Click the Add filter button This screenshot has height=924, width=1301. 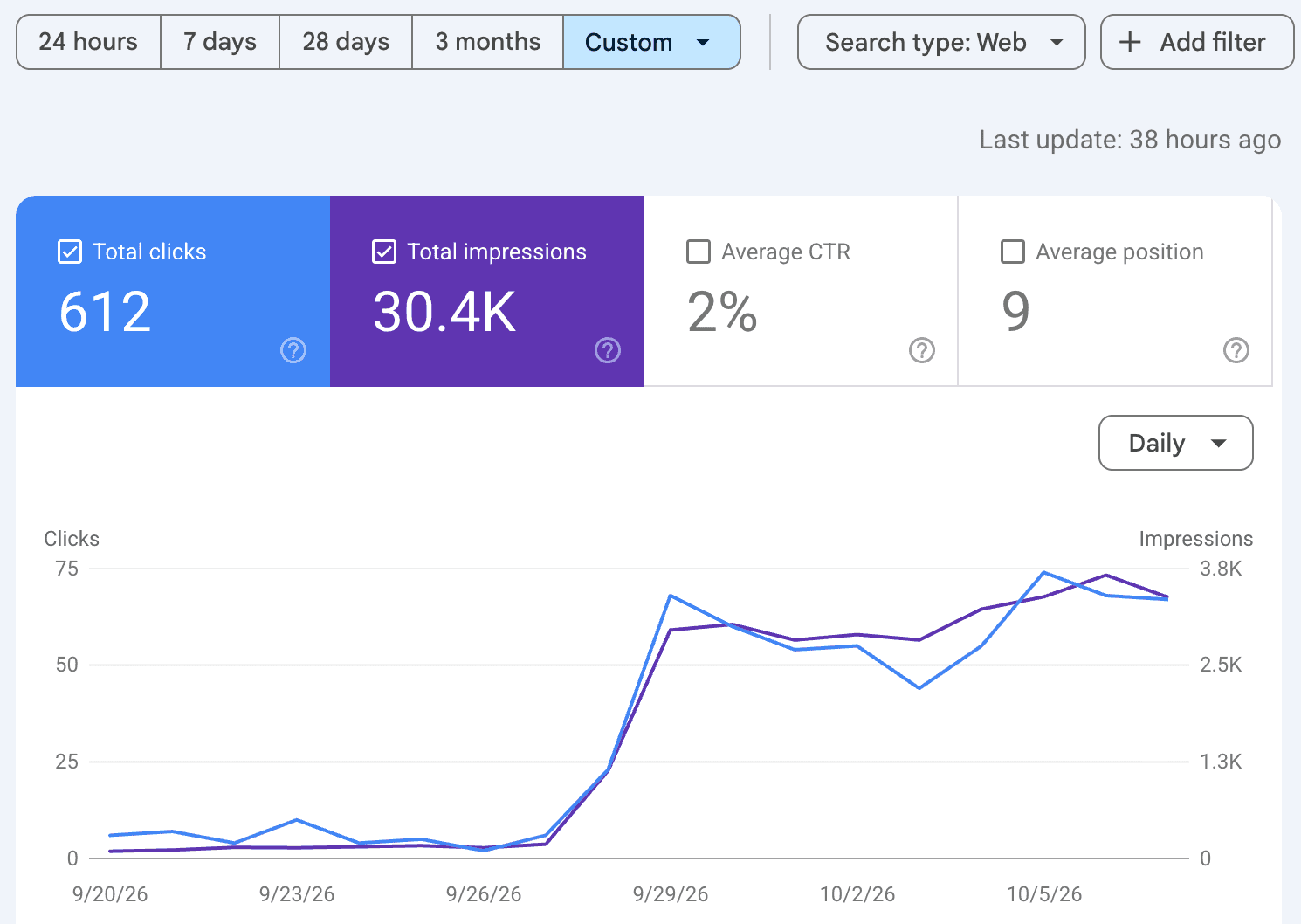click(1197, 42)
